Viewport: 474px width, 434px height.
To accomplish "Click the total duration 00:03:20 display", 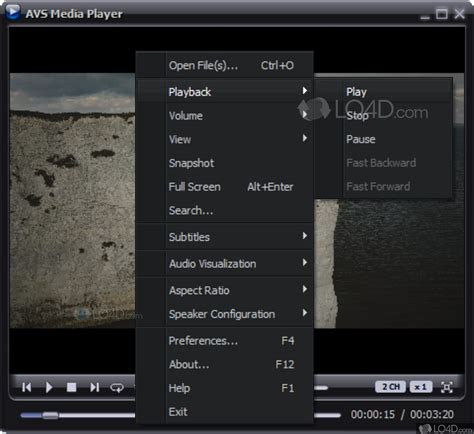I will coord(432,414).
